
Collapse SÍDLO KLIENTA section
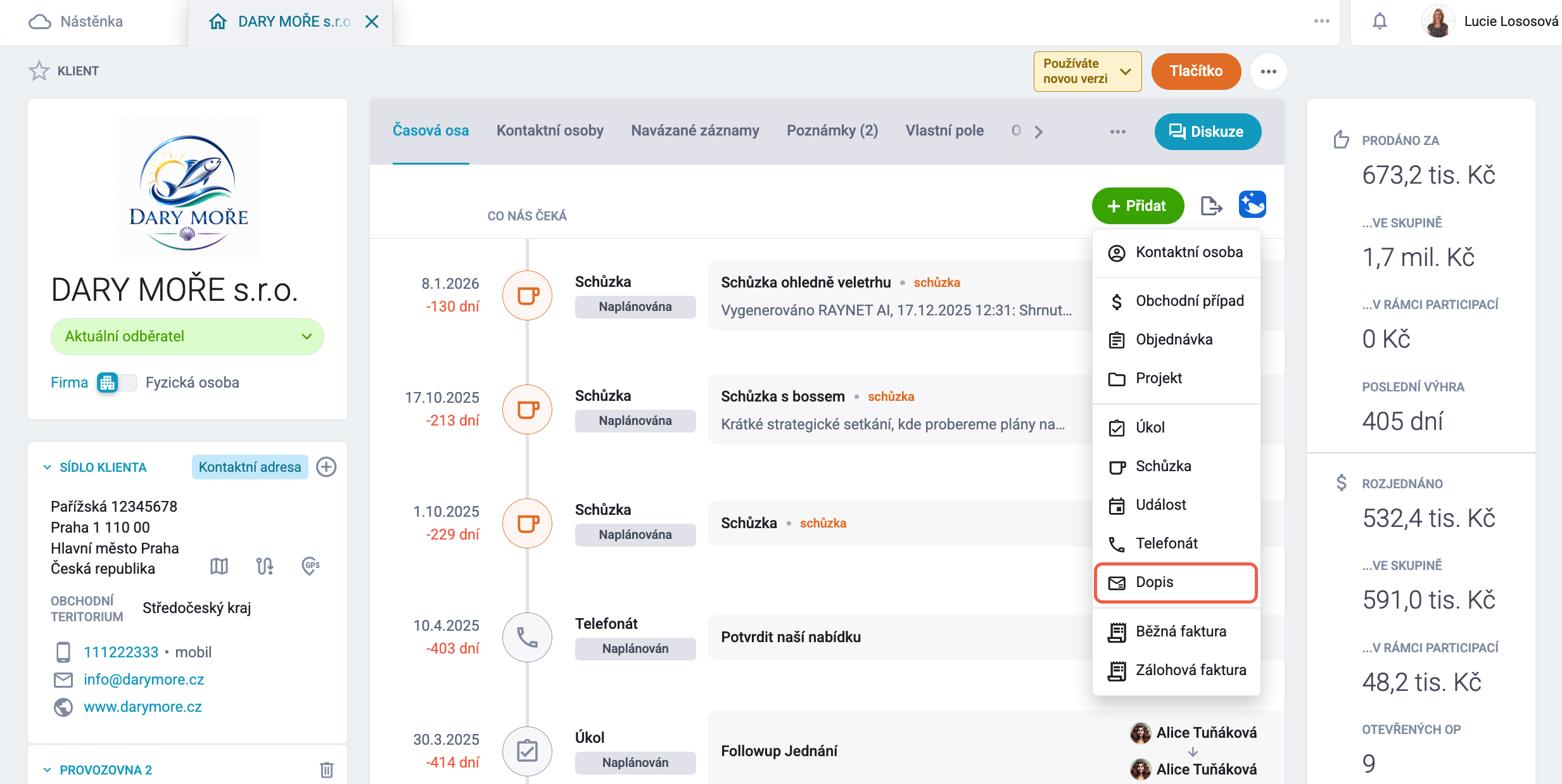[47, 467]
